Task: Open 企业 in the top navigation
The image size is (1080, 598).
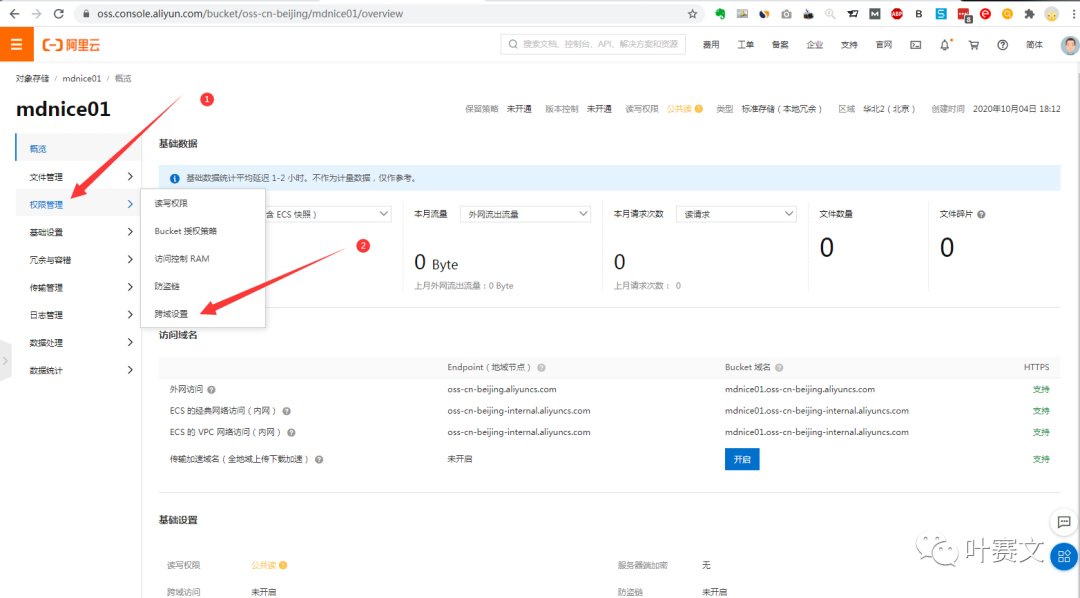Action: coord(814,45)
